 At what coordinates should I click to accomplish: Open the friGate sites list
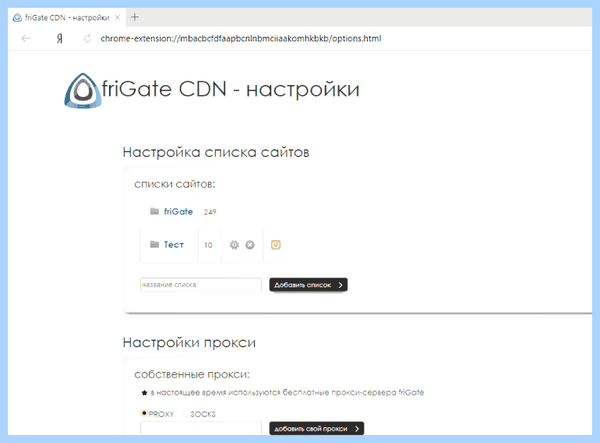click(x=178, y=212)
